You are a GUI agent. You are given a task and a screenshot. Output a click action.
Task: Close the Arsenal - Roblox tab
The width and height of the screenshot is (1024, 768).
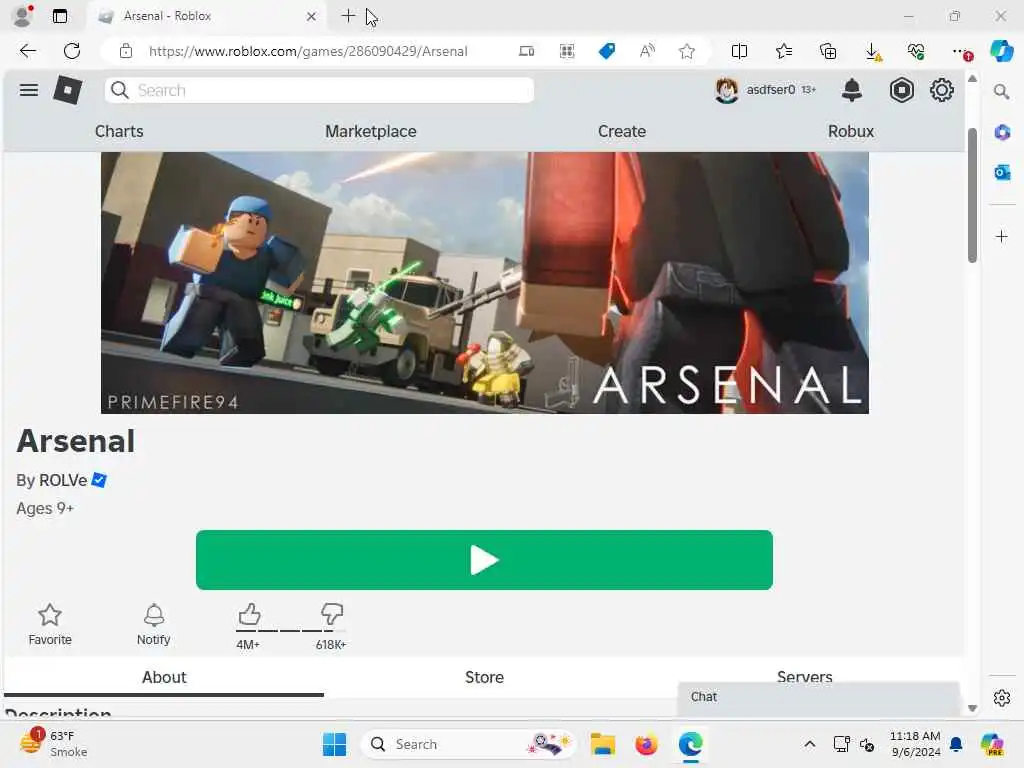point(312,16)
